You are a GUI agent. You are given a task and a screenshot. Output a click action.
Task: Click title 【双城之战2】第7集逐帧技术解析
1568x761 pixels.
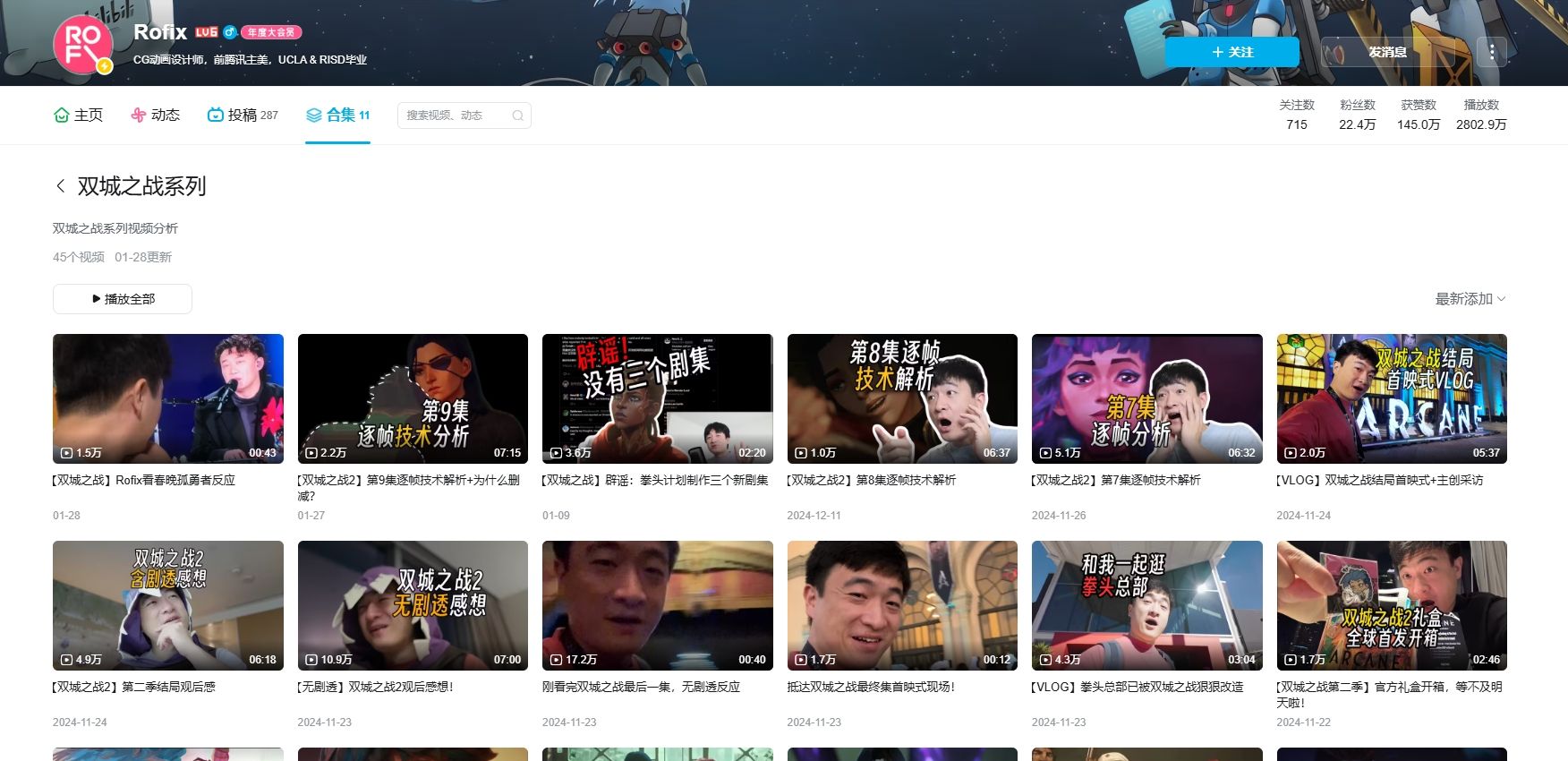click(1116, 480)
